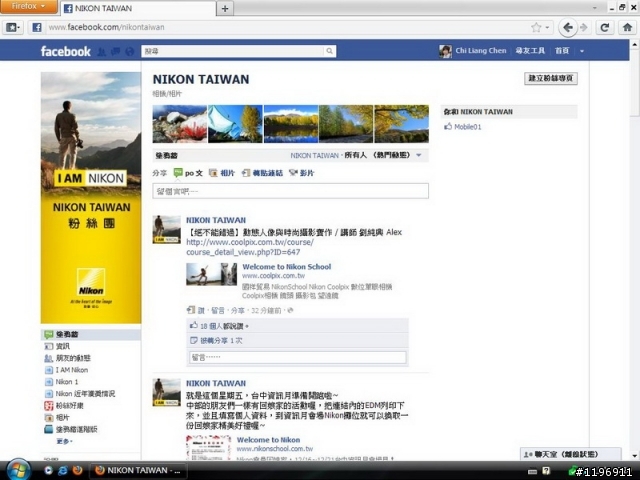Open I AM Nikon sidebar tab
This screenshot has width=640, height=480.
(x=71, y=370)
